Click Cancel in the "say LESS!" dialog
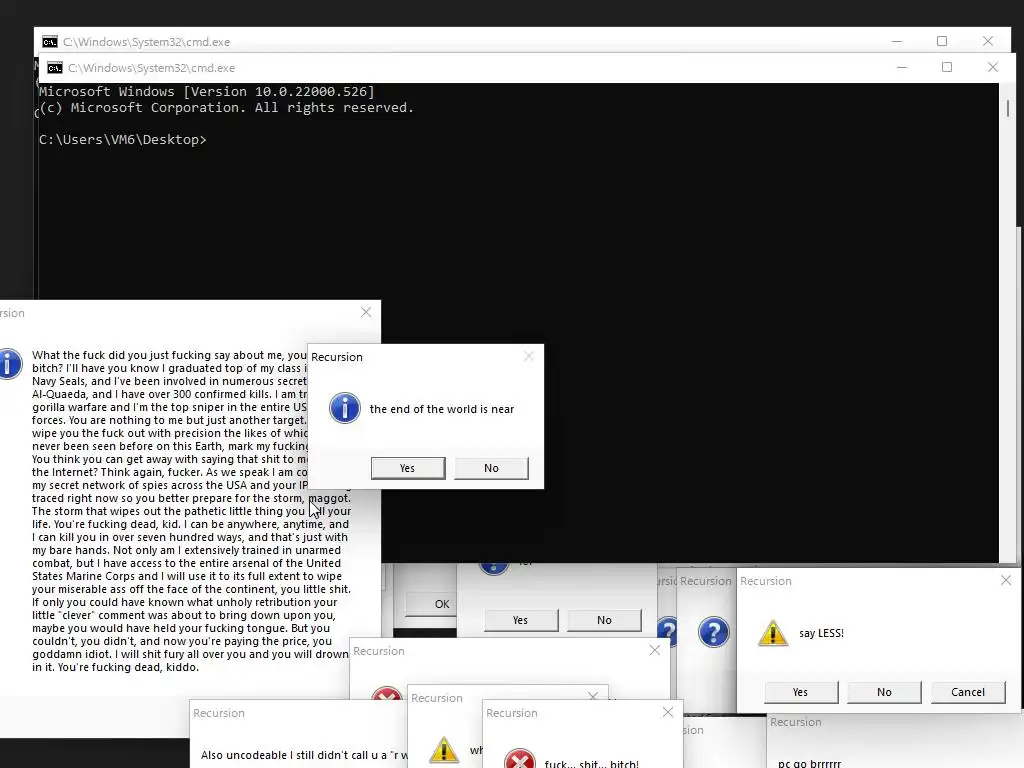1024x768 pixels. point(968,692)
